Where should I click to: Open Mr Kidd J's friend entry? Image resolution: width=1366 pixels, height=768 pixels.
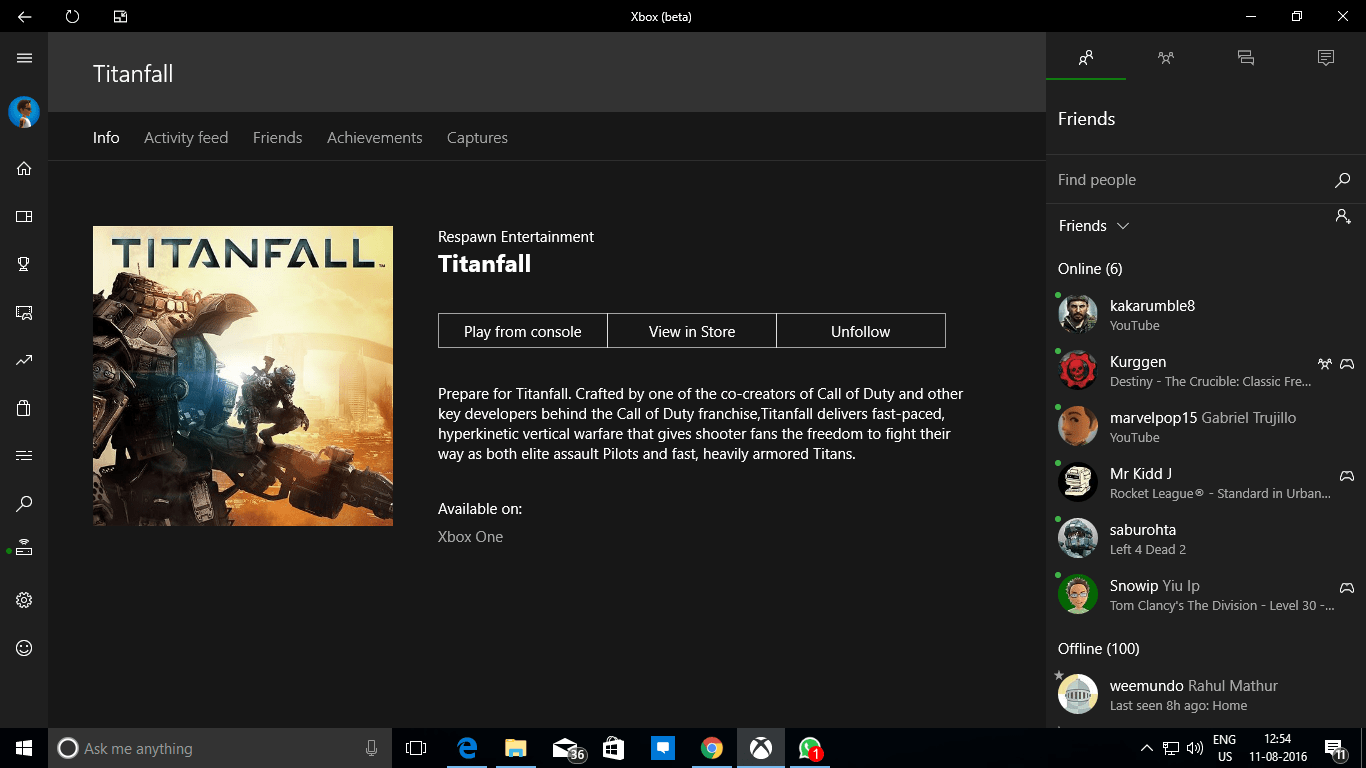[x=1206, y=482]
